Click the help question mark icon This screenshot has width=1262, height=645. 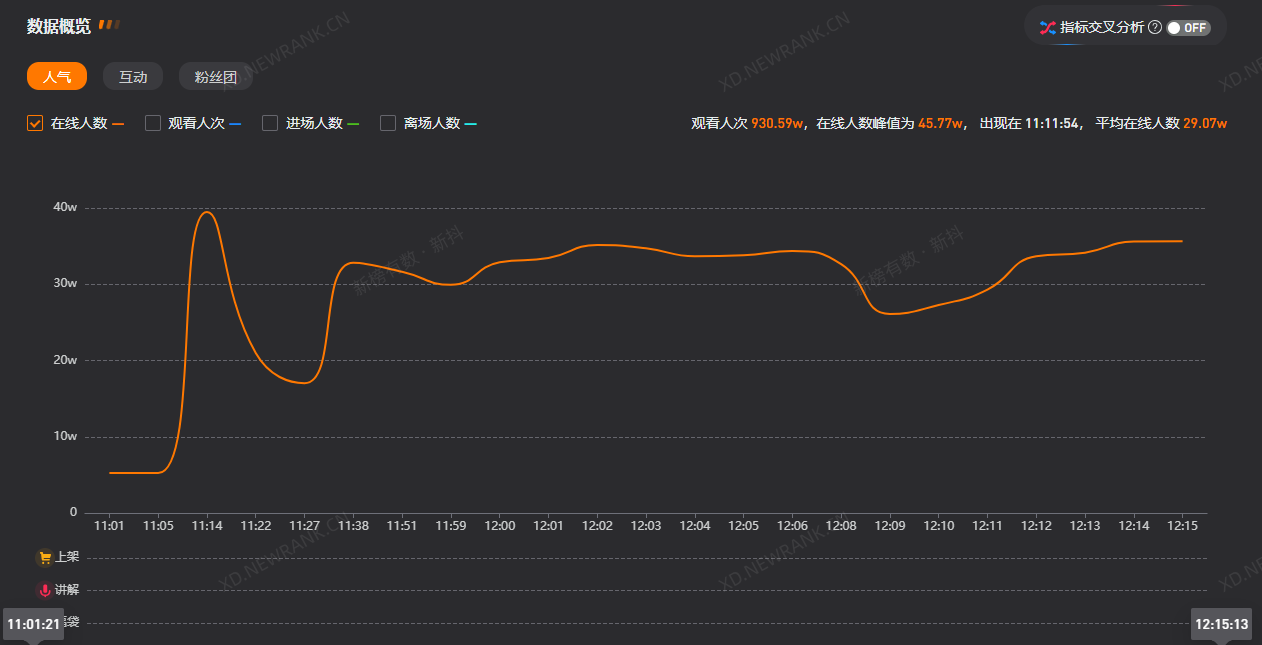coord(1154,28)
